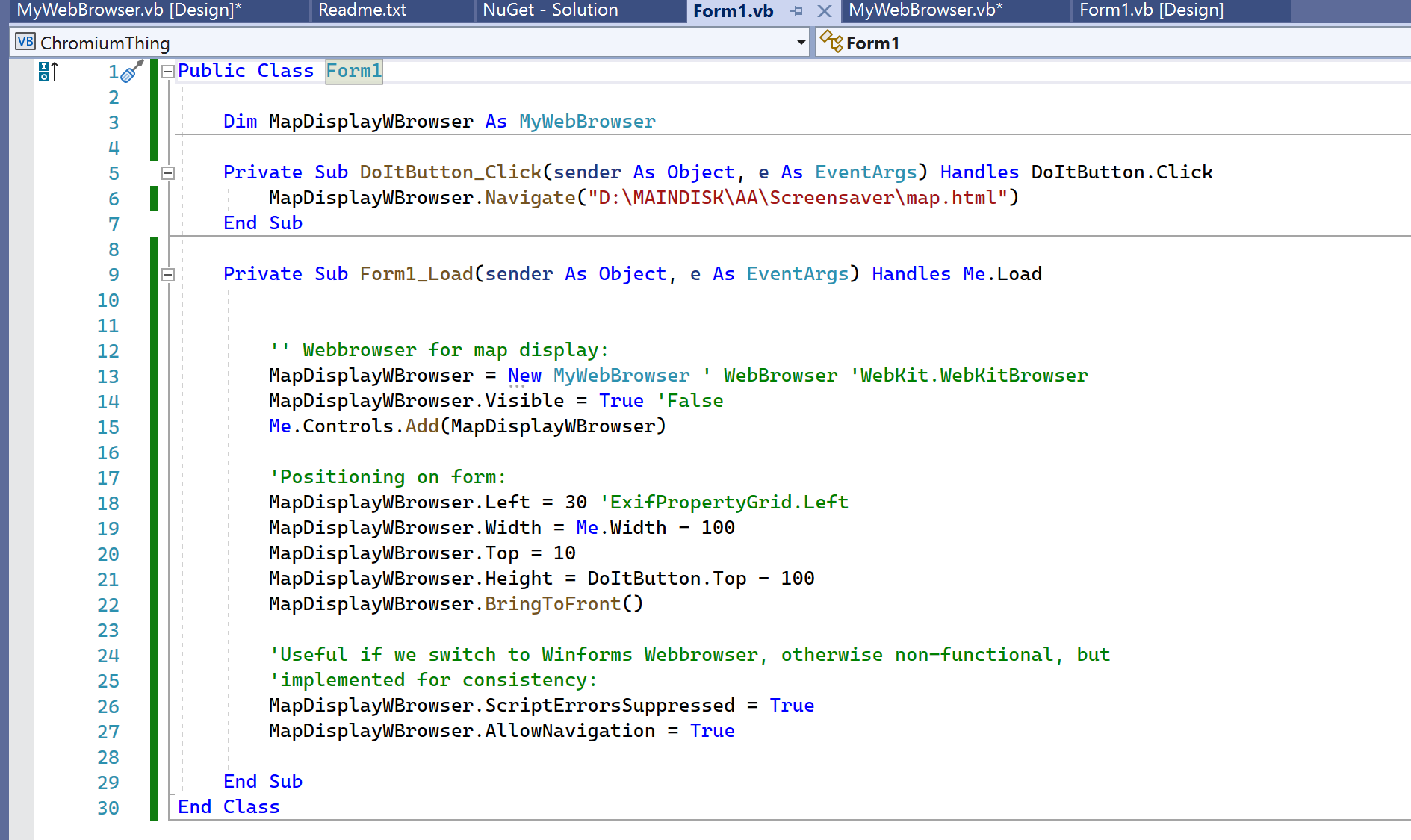Pin the Form1.vb tab
Image resolution: width=1411 pixels, height=840 pixels.
tap(797, 11)
